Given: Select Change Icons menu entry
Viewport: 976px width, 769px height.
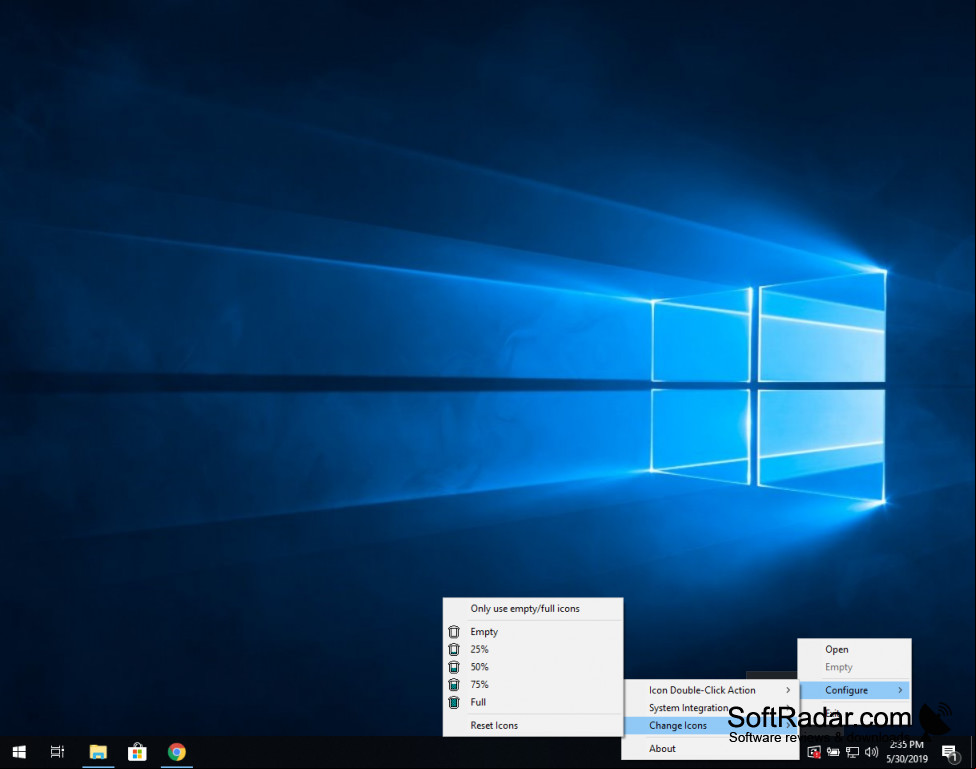Looking at the screenshot, I should tap(711, 725).
